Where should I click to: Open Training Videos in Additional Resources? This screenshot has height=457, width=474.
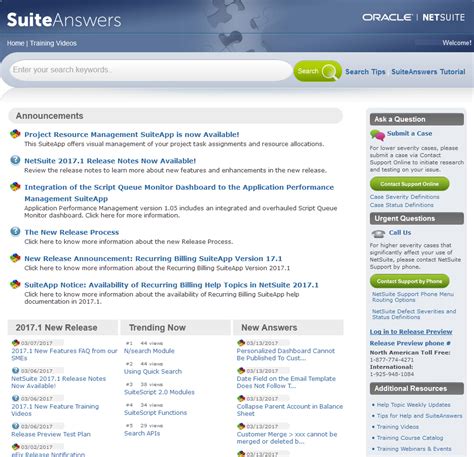(398, 427)
